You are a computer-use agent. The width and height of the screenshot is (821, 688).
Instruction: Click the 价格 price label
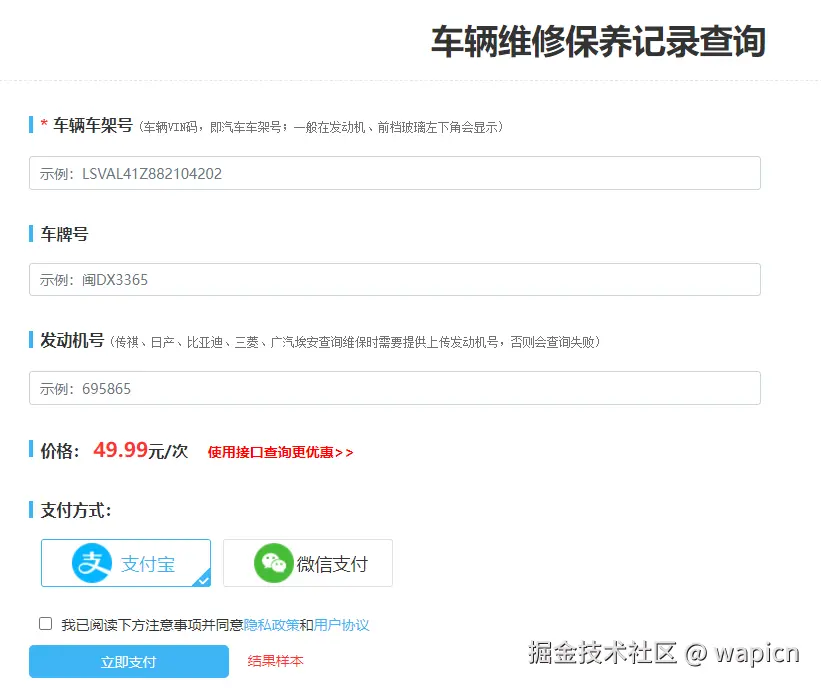(61, 451)
